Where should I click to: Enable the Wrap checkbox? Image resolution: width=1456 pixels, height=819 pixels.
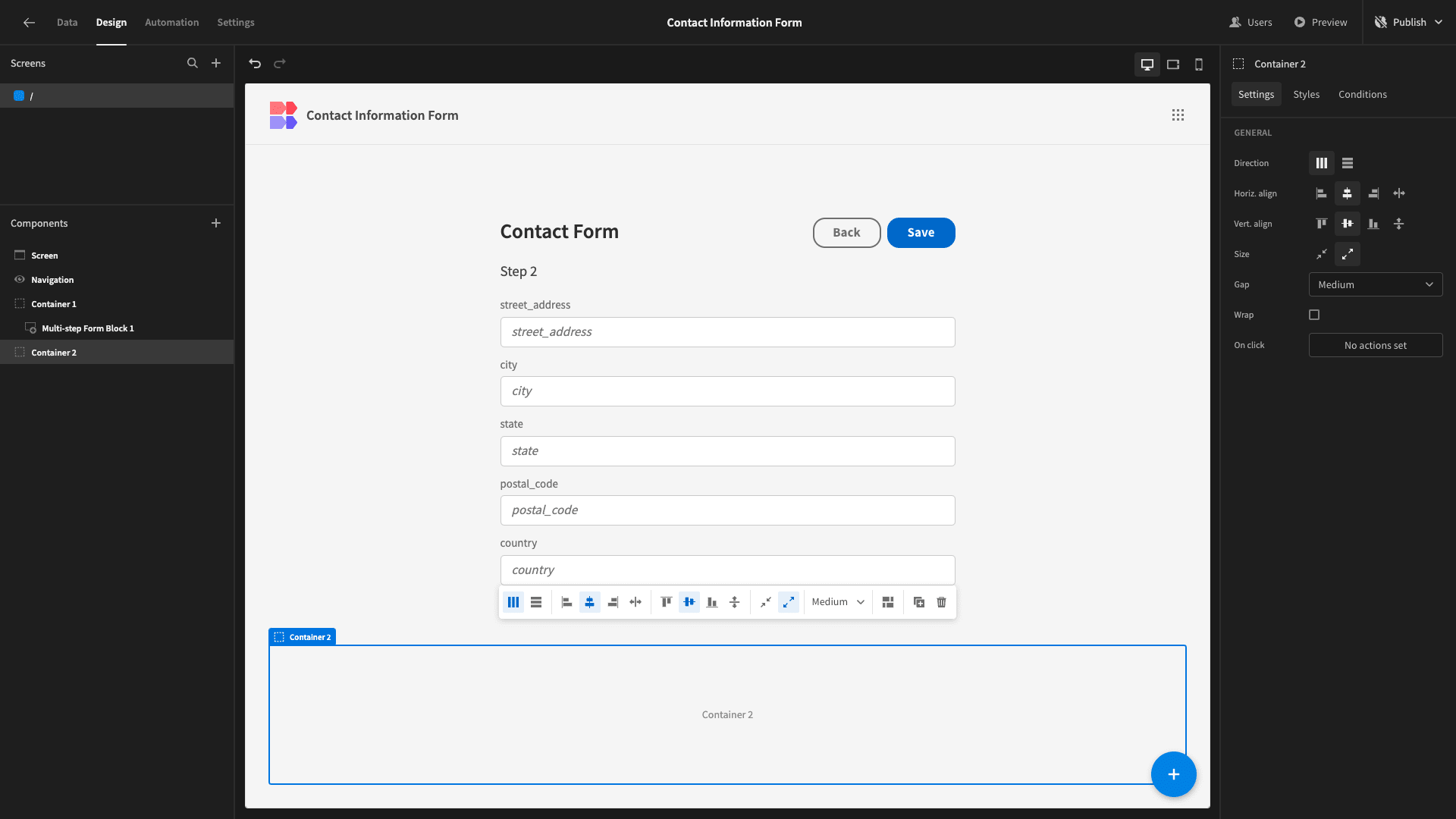(x=1314, y=315)
